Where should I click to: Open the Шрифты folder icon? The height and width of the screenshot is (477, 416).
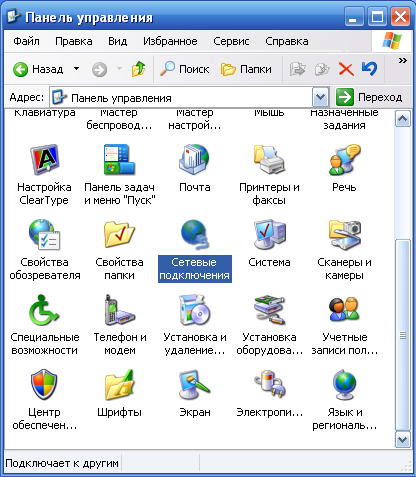pyautogui.click(x=119, y=385)
